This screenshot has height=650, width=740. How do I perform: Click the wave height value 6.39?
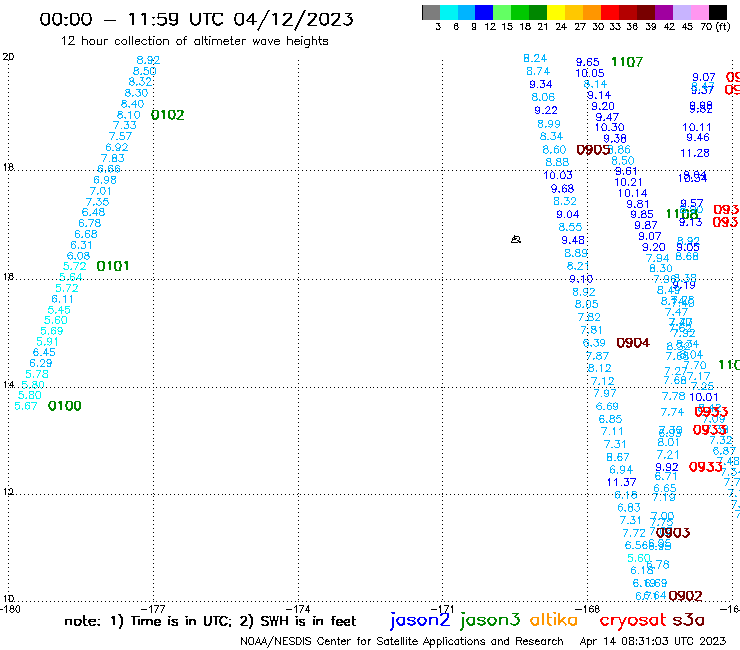[594, 343]
